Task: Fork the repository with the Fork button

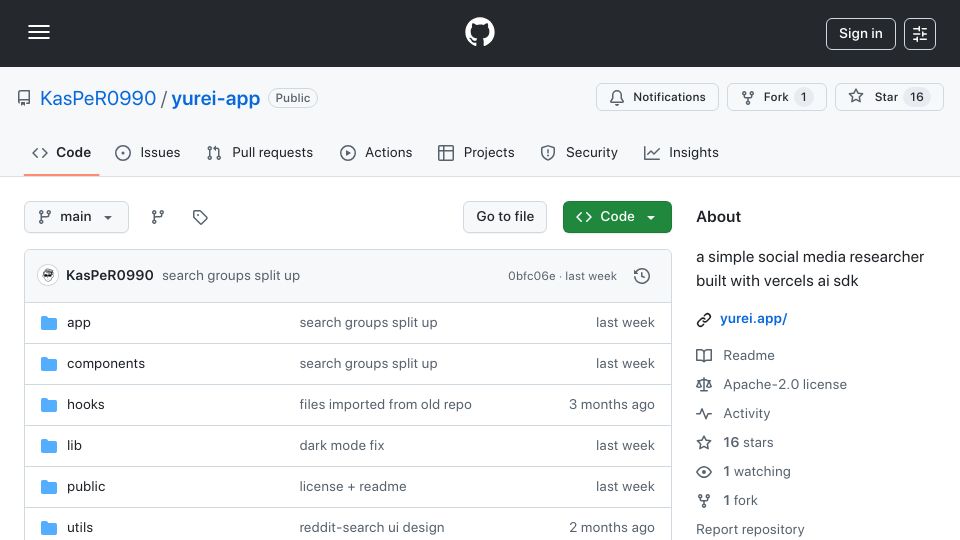Action: (x=776, y=97)
